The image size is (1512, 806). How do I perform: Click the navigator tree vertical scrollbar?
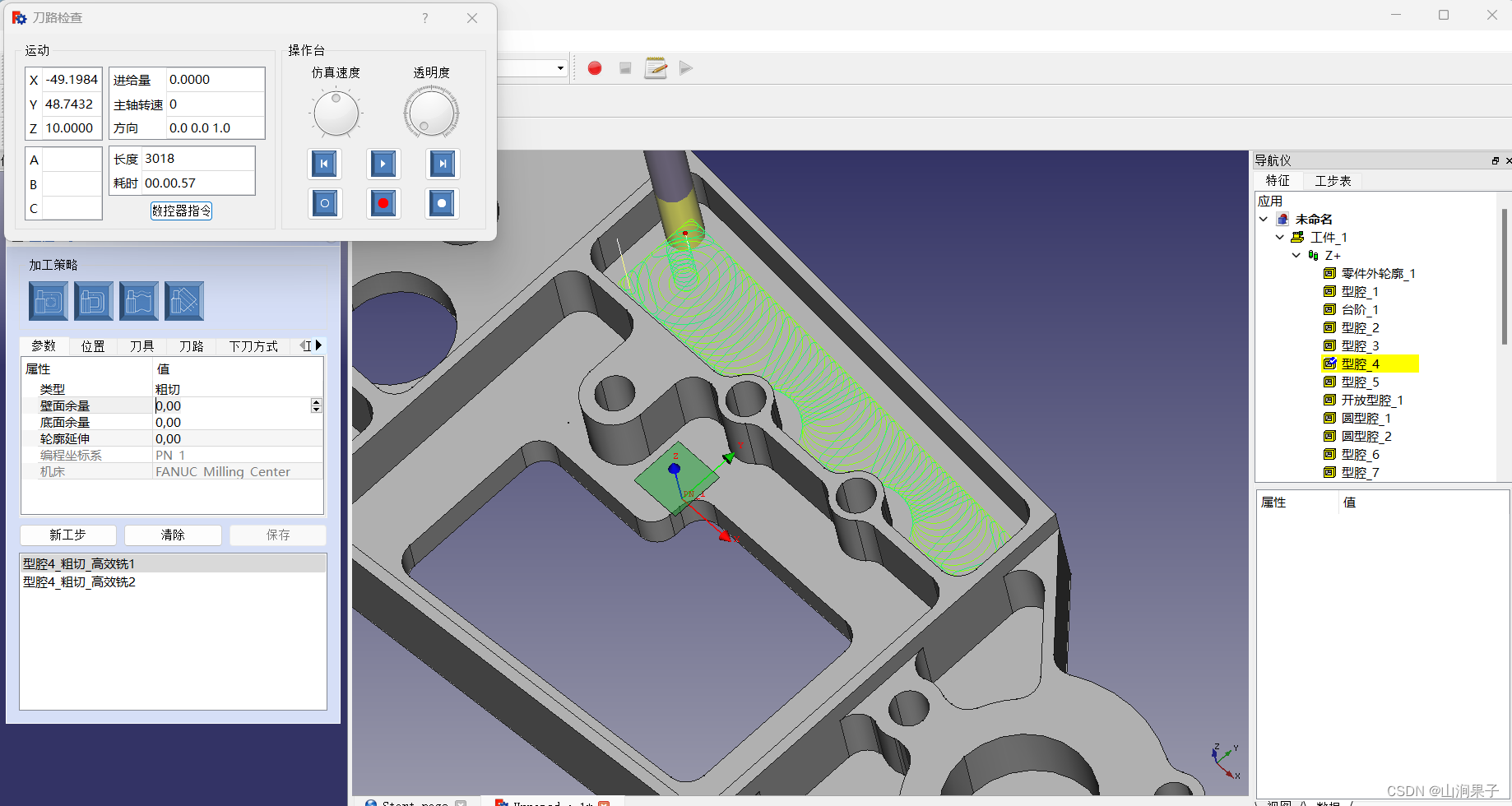pos(1505,276)
